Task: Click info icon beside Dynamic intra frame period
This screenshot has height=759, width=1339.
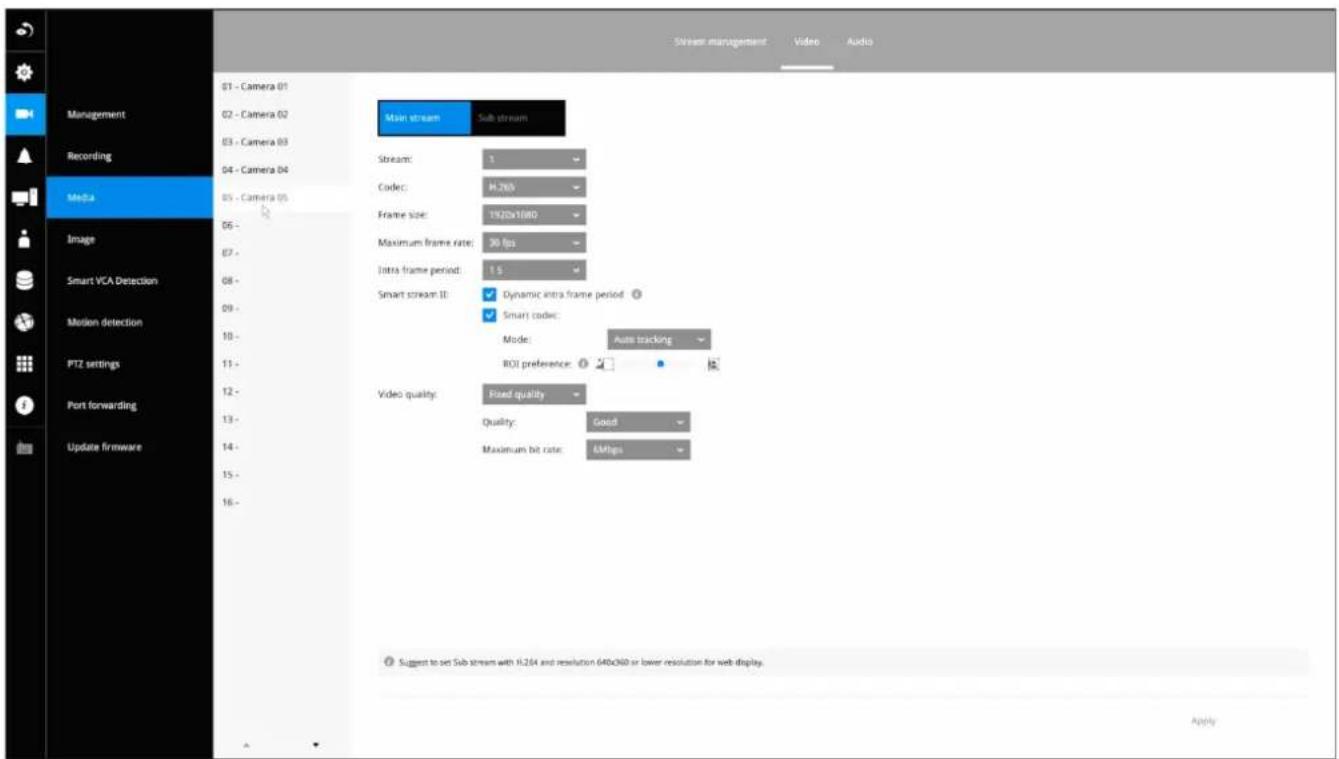Action: 637,295
